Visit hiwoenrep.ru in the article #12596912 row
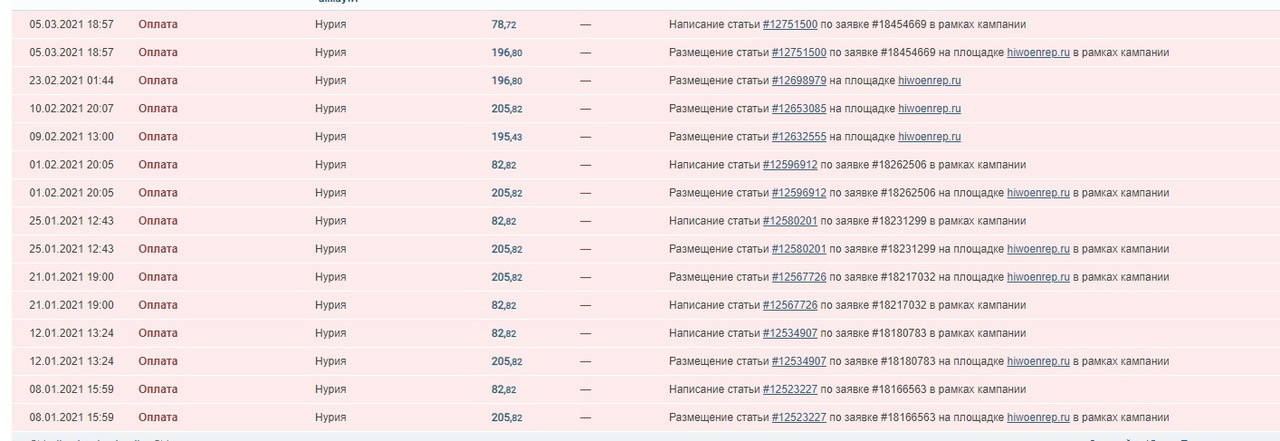Image resolution: width=1280 pixels, height=441 pixels. [x=1038, y=193]
